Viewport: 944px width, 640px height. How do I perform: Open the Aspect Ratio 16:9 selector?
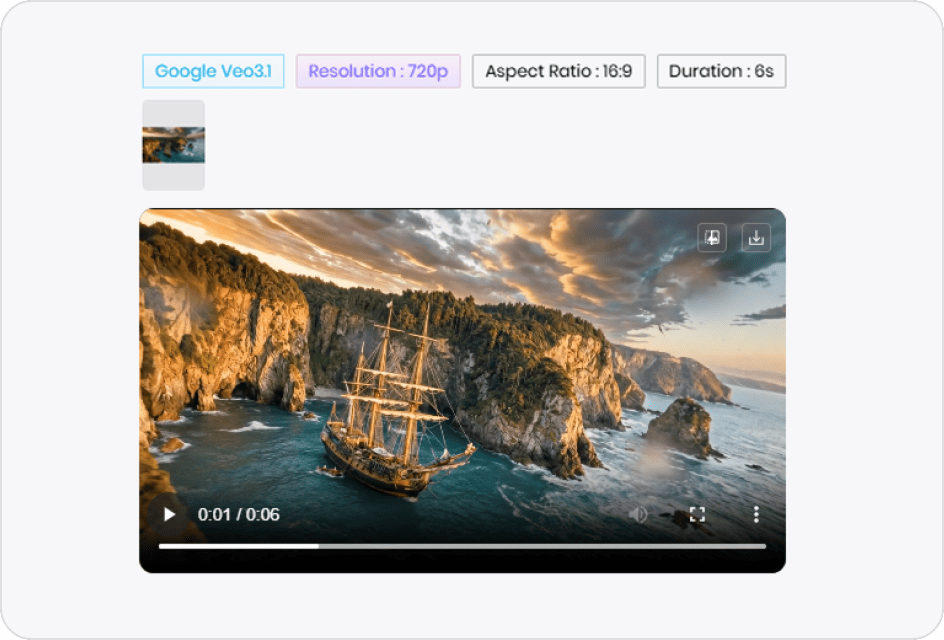click(558, 71)
